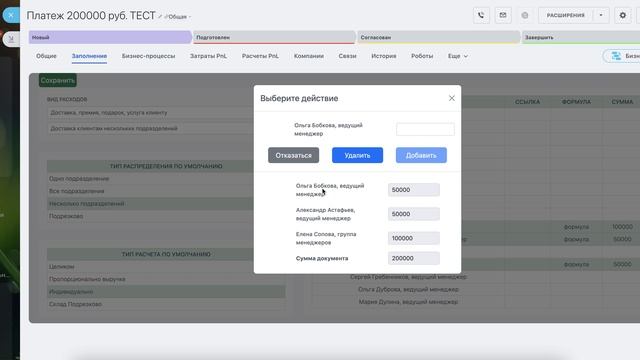The image size is (640, 360).
Task: Click the Добавить button
Action: tap(421, 155)
